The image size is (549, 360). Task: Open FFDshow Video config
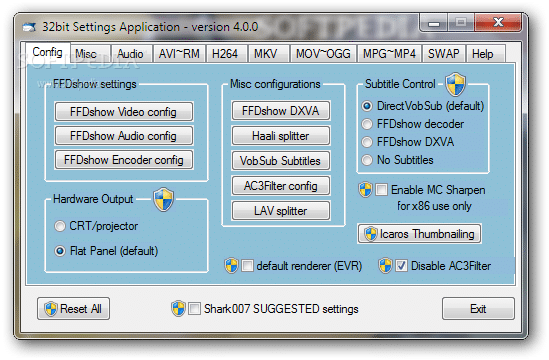(x=124, y=112)
